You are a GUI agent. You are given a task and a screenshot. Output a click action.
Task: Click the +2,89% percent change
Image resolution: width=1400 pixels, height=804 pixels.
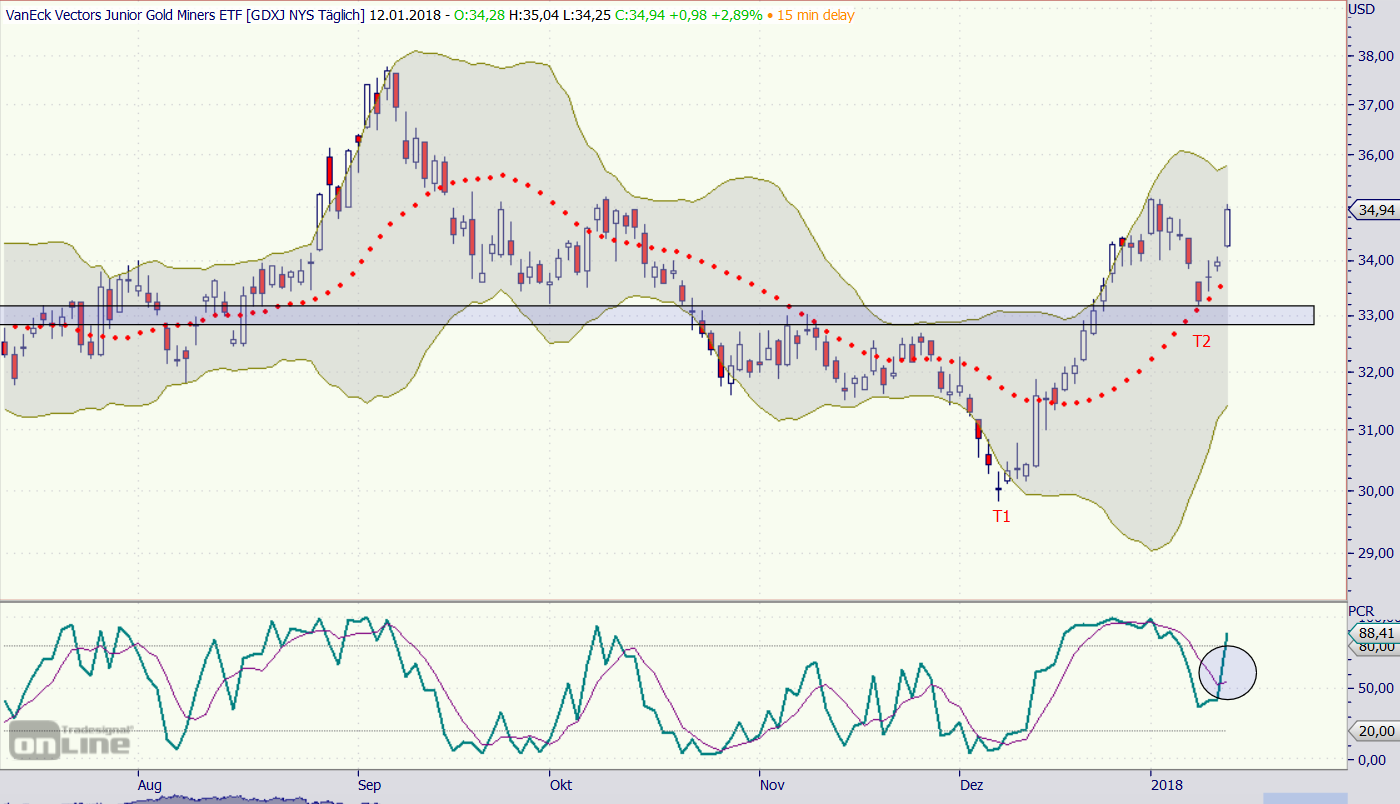click(736, 15)
